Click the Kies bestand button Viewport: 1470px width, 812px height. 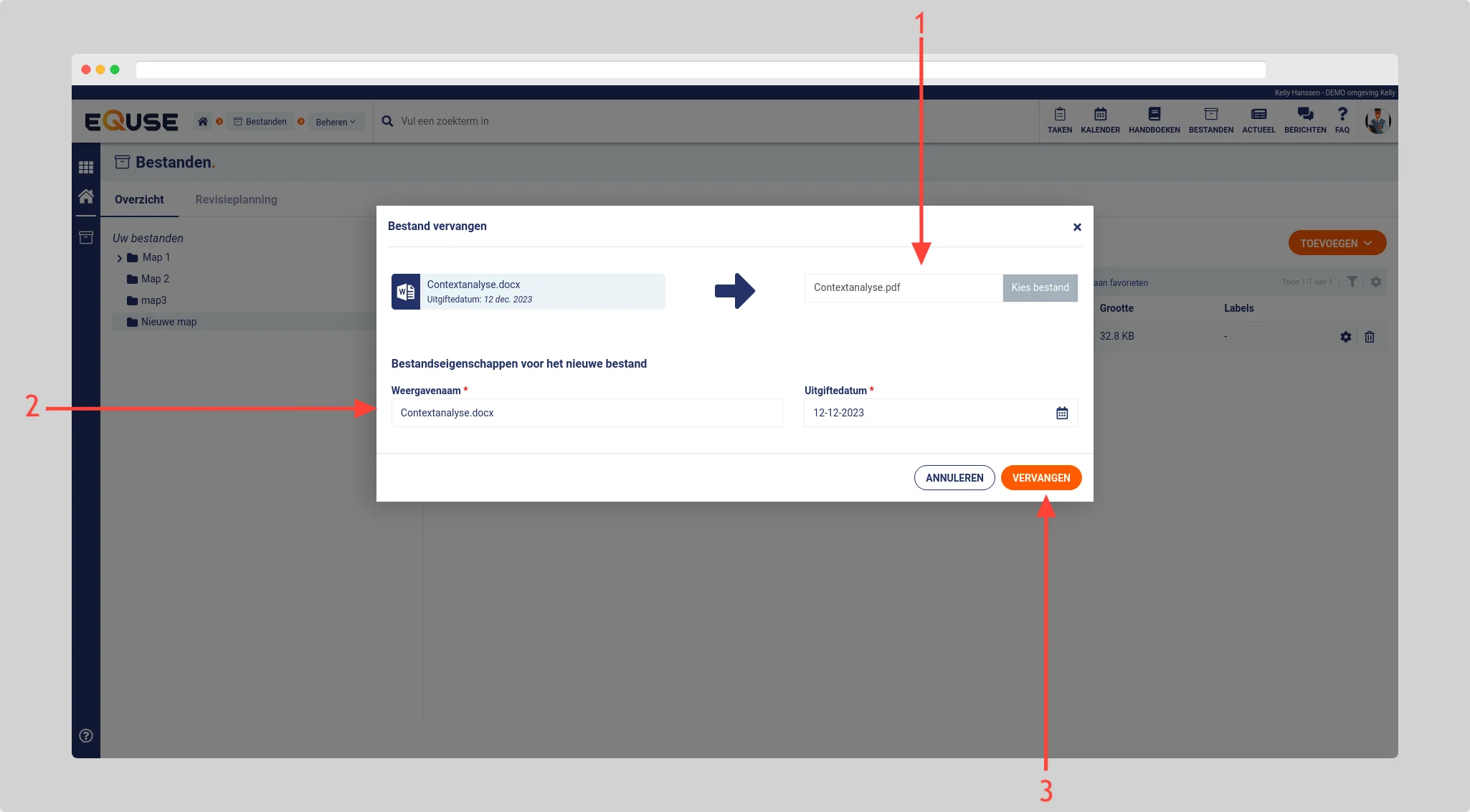point(1040,287)
